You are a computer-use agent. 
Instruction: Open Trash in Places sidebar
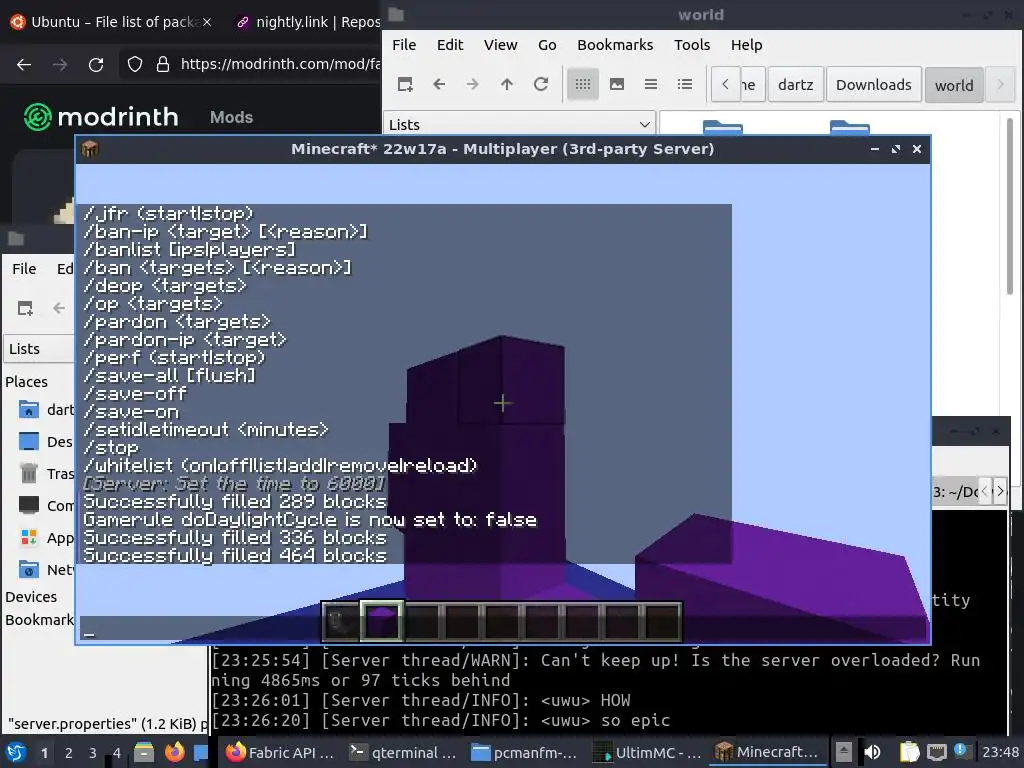click(46, 473)
